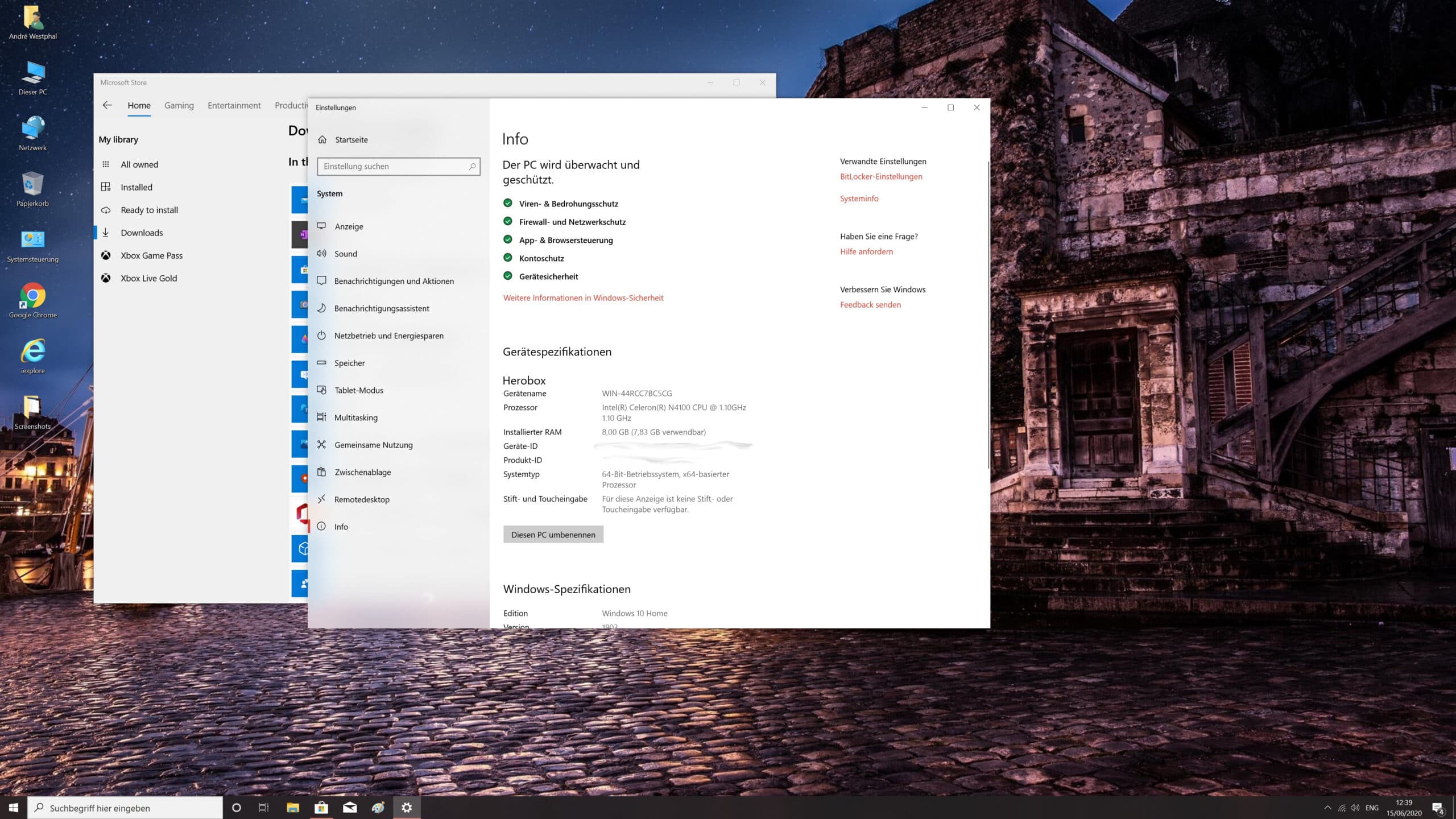Image resolution: width=1456 pixels, height=819 pixels.
Task: Open the André Westphal desktop folder
Action: (x=33, y=23)
